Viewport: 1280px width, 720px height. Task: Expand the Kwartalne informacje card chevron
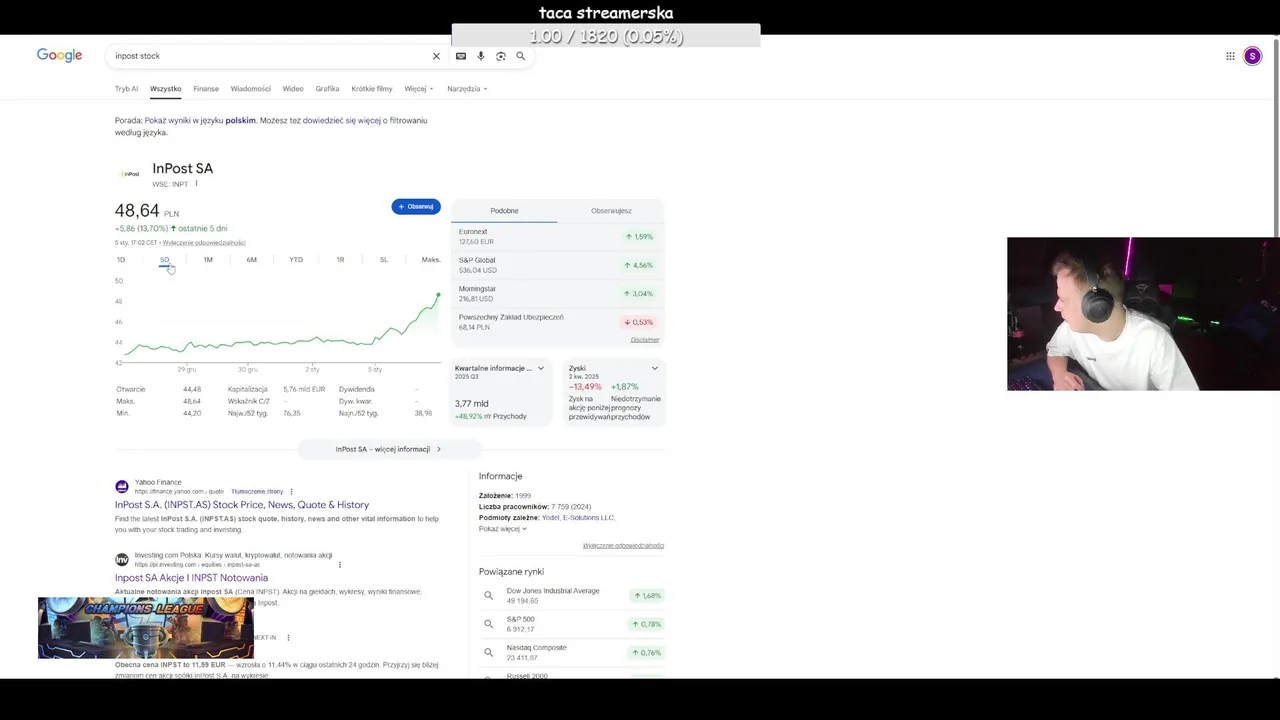click(541, 368)
